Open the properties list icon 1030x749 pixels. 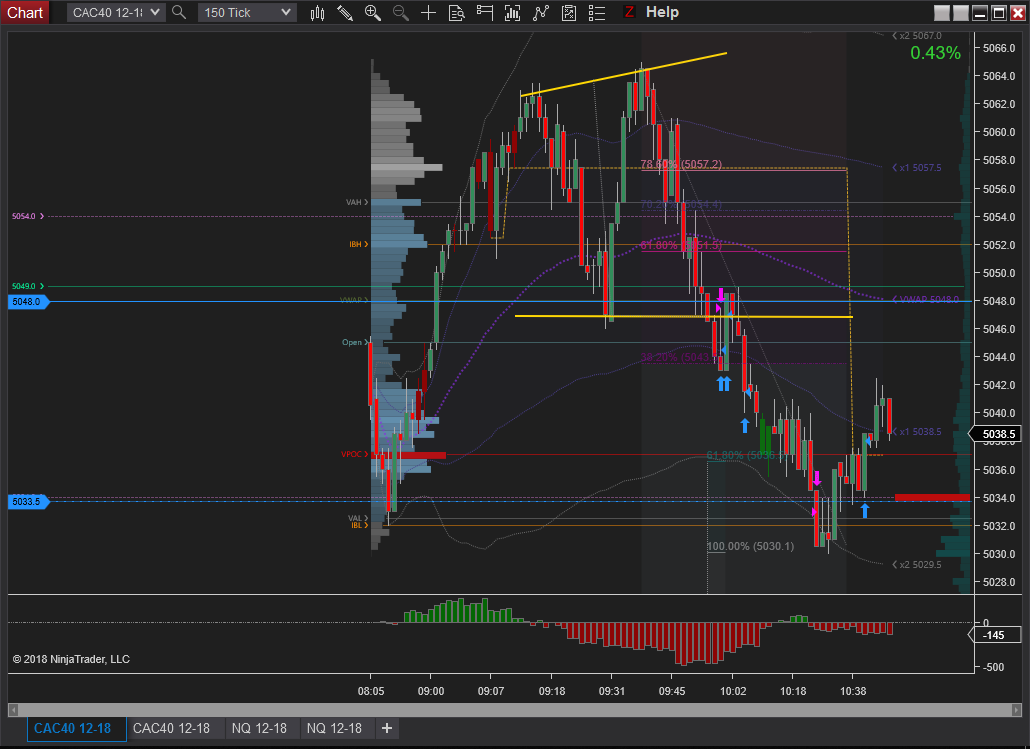click(596, 12)
